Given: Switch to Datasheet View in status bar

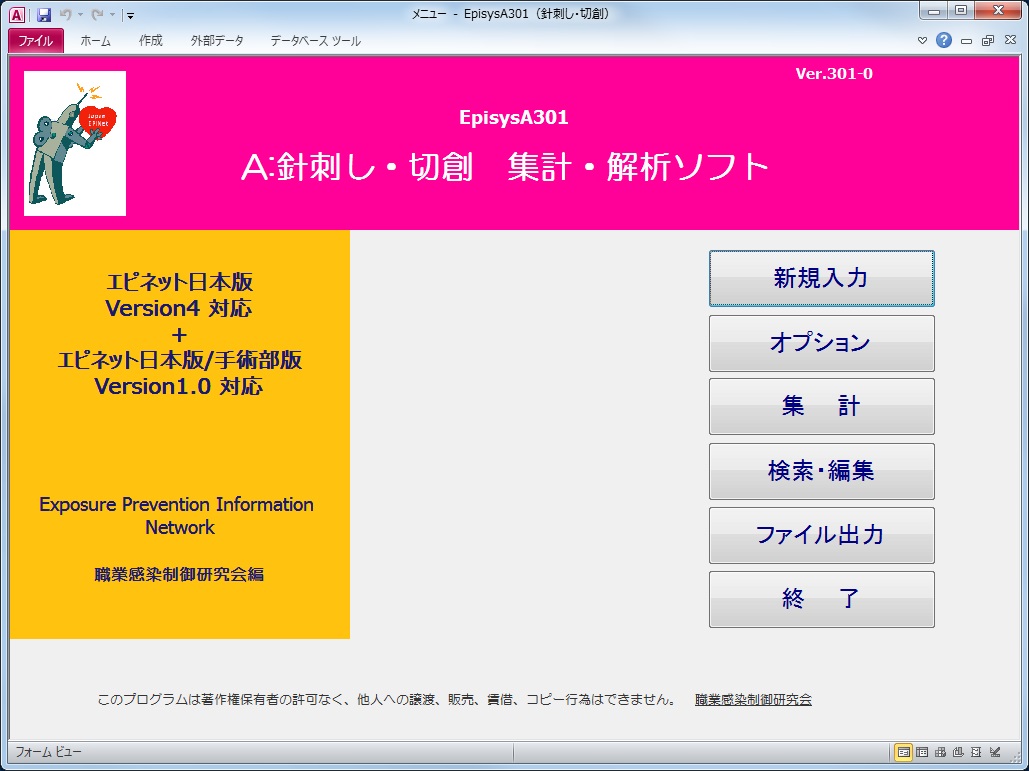Looking at the screenshot, I should click(x=922, y=752).
